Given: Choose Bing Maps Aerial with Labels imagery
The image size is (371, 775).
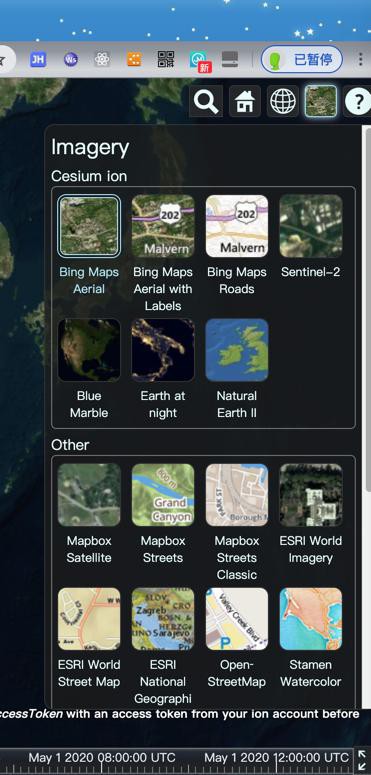Looking at the screenshot, I should click(163, 226).
